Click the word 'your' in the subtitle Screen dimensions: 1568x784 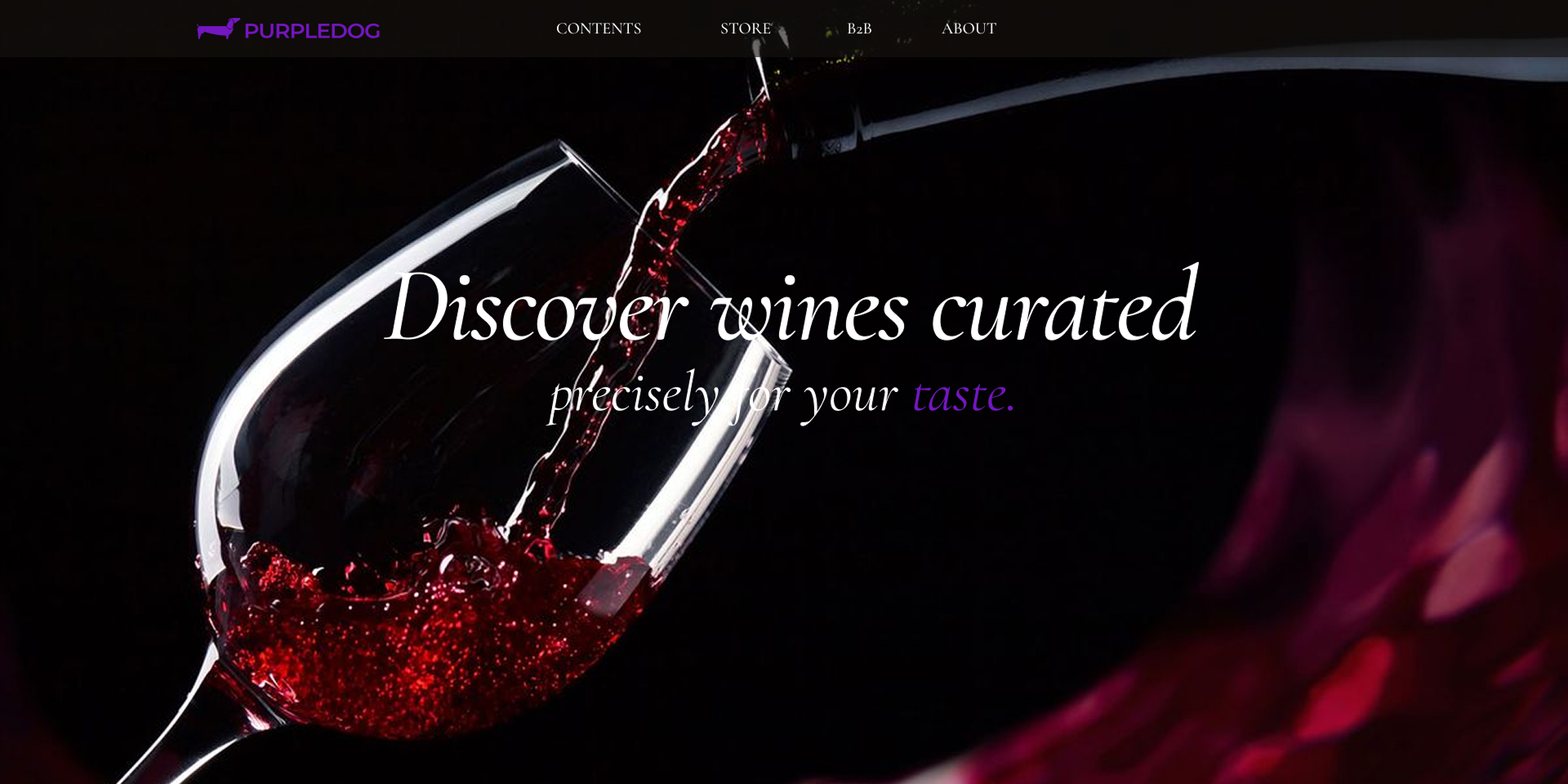click(x=850, y=398)
